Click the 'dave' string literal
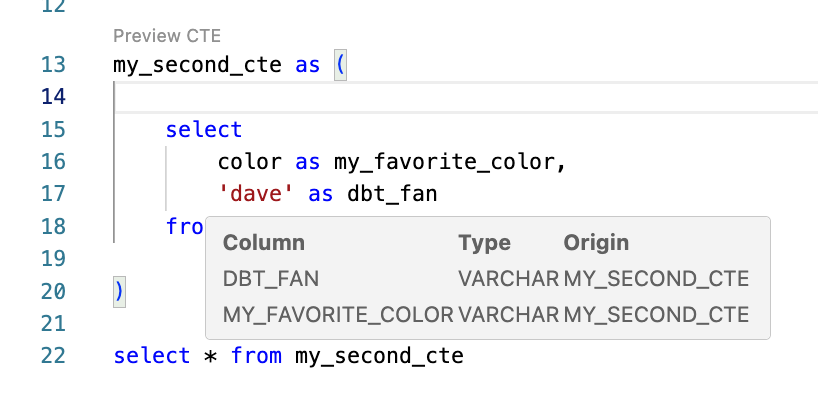This screenshot has width=818, height=406. point(256,194)
